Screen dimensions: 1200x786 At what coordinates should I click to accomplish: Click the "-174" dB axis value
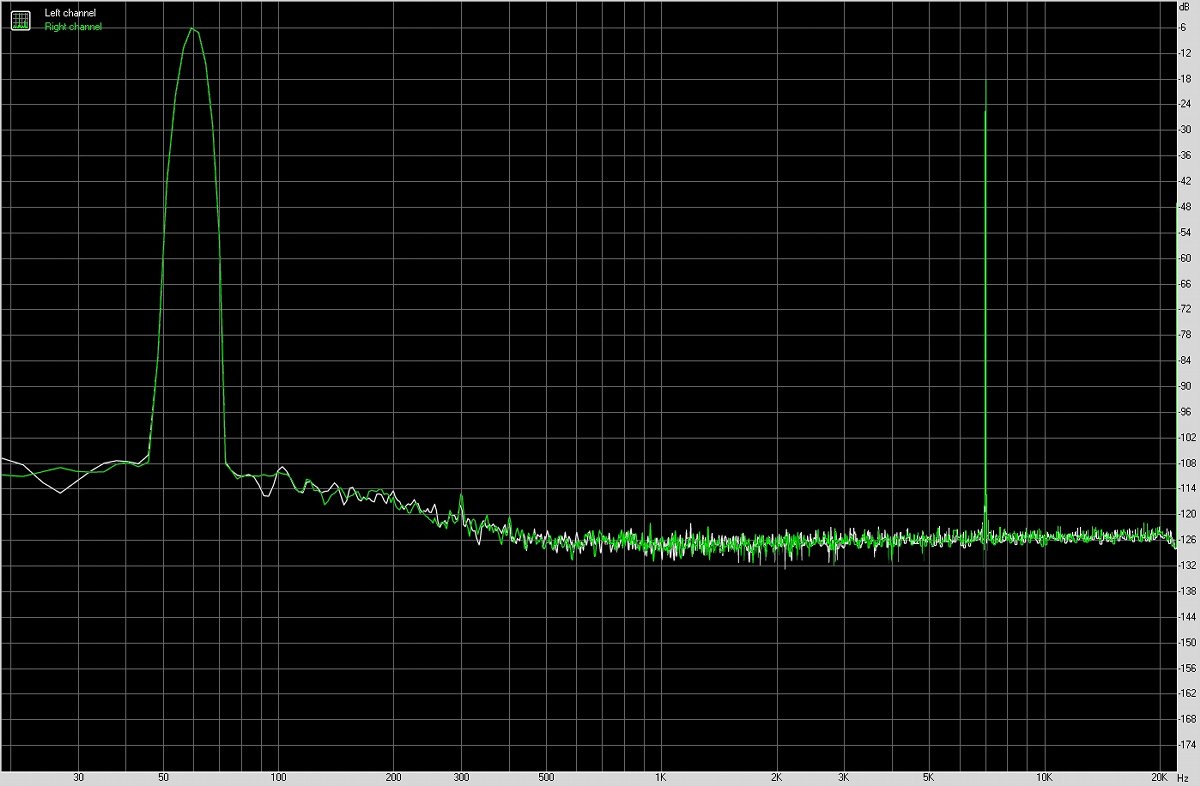click(x=1187, y=745)
